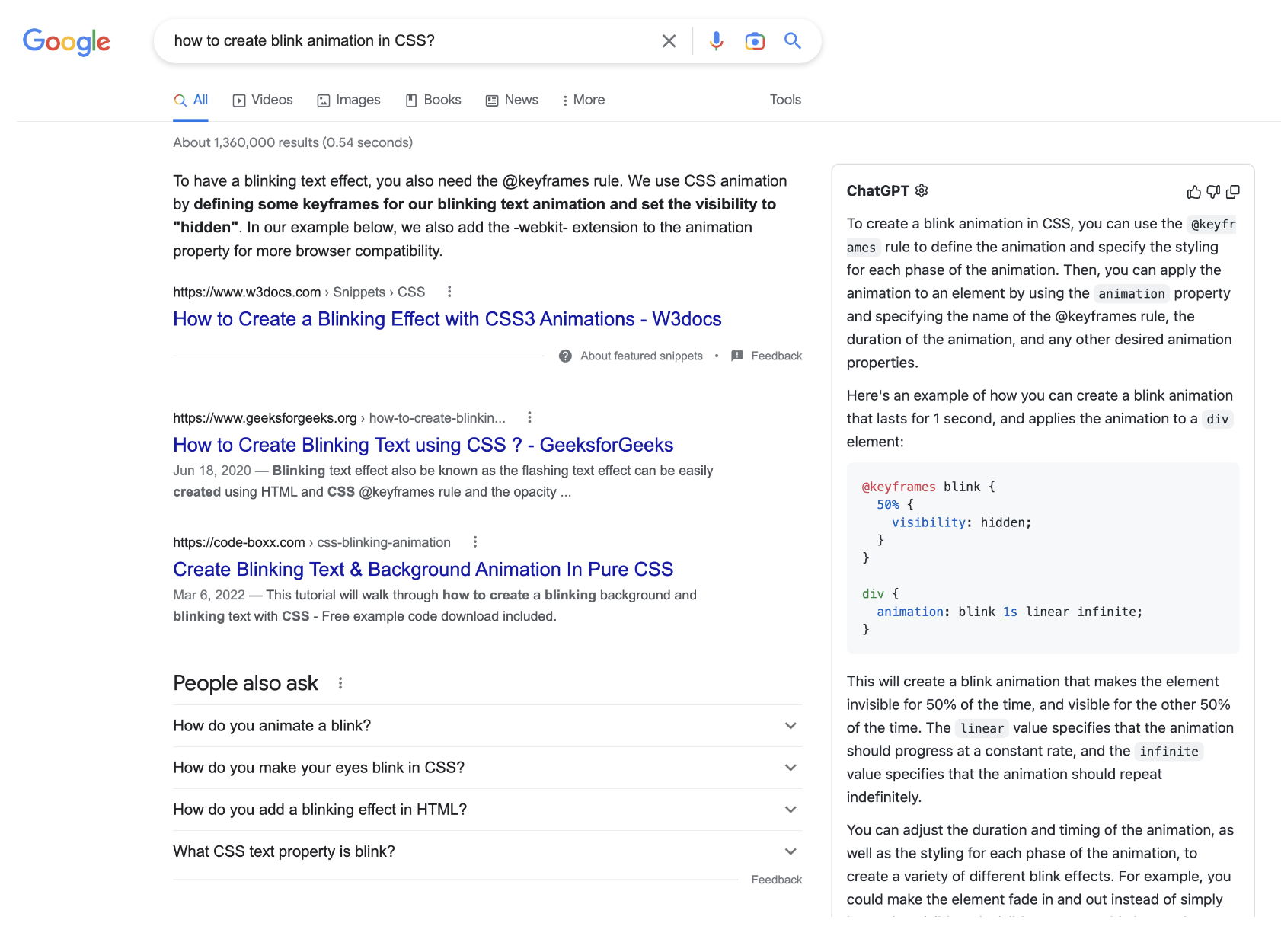The width and height of the screenshot is (1281, 952).
Task: Switch to Books tab
Action: (x=433, y=100)
